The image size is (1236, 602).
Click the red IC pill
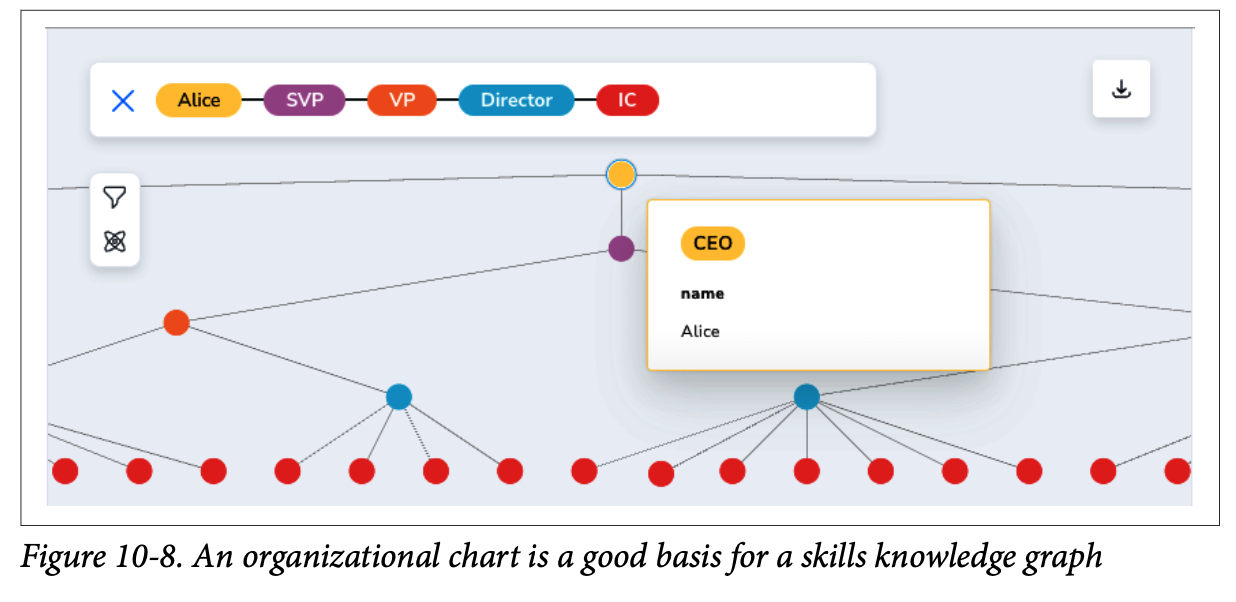[627, 100]
